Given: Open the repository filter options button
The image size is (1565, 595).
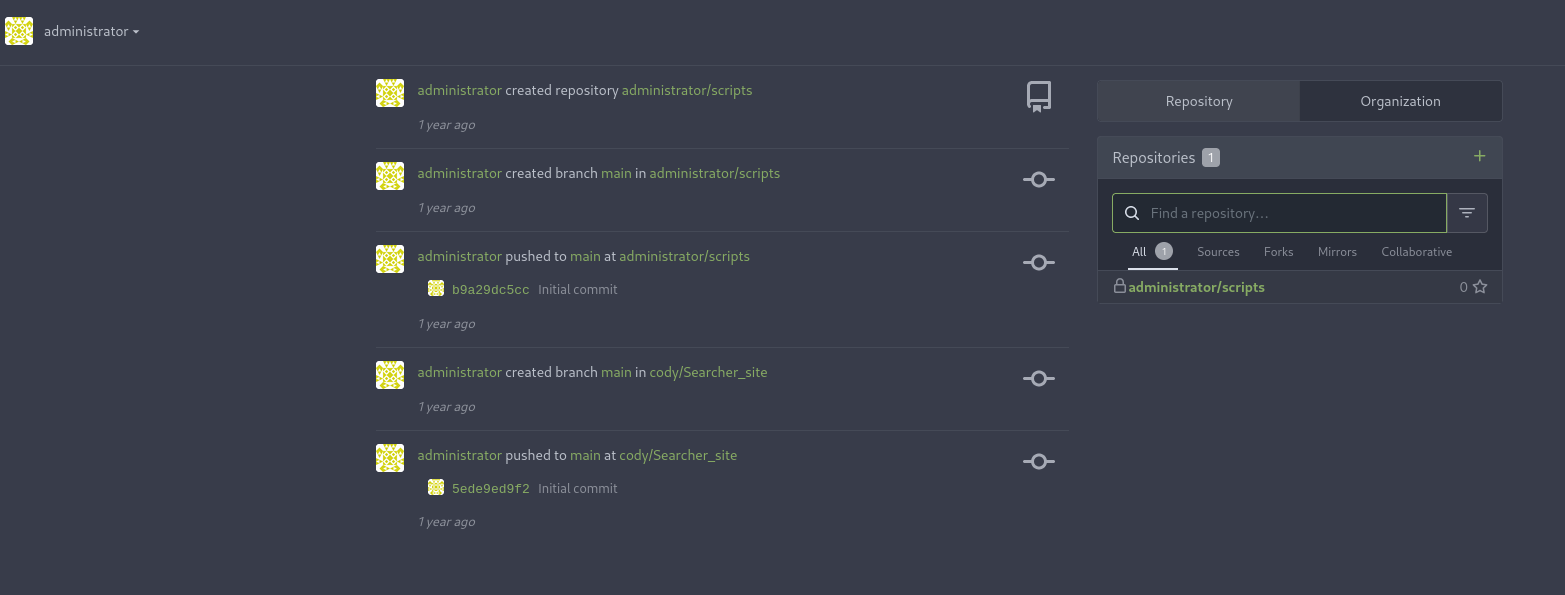Looking at the screenshot, I should coord(1467,213).
